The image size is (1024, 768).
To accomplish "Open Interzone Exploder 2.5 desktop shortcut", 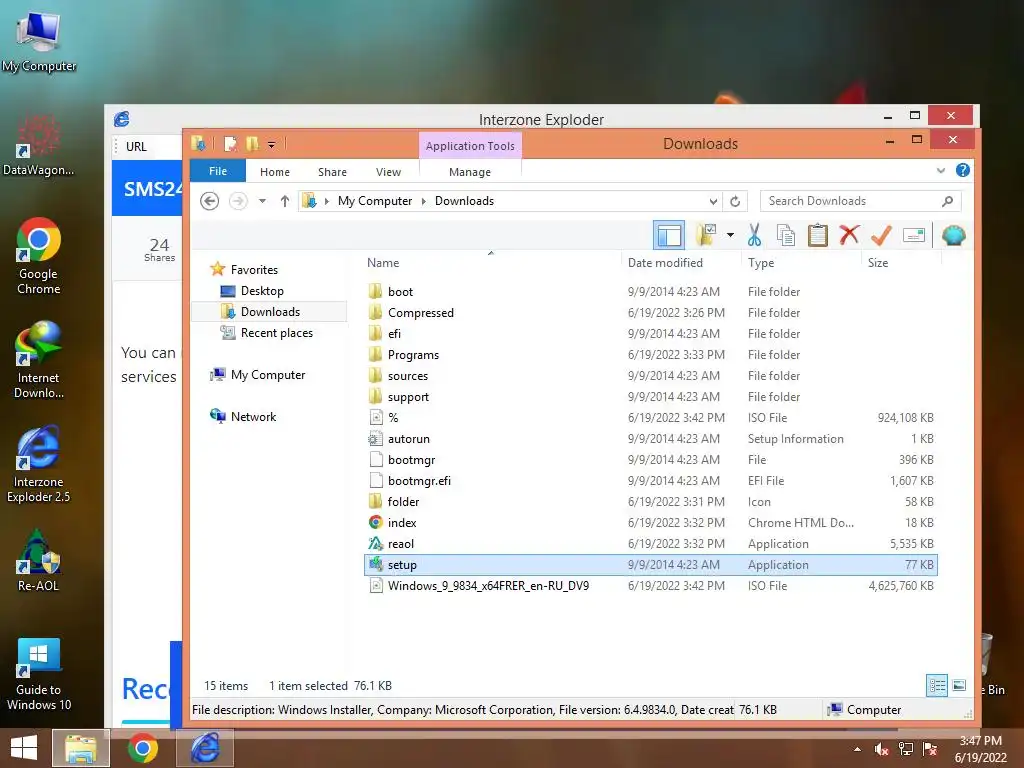I will click(38, 464).
